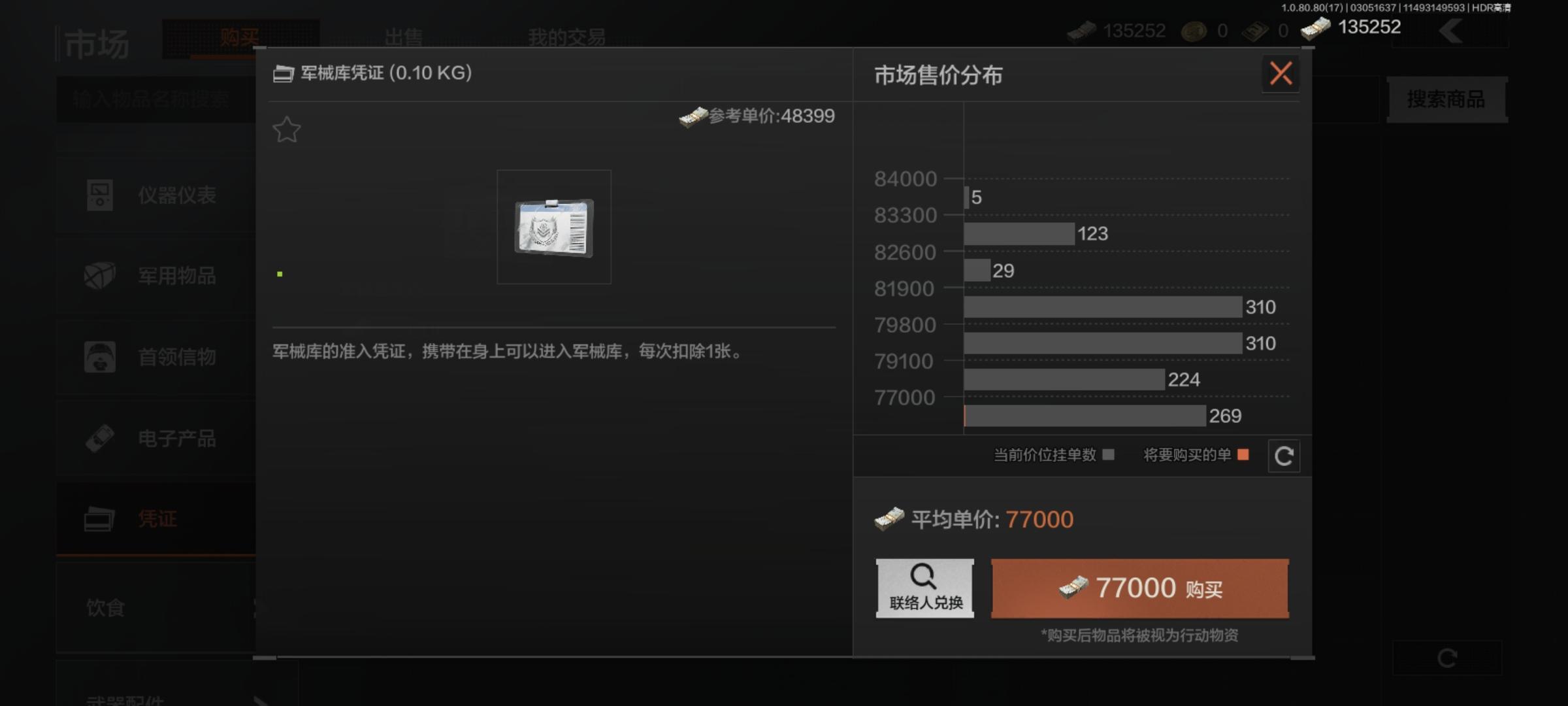This screenshot has width=1568, height=706.
Task: Close the 市场售价分布 popup
Action: 1281,73
